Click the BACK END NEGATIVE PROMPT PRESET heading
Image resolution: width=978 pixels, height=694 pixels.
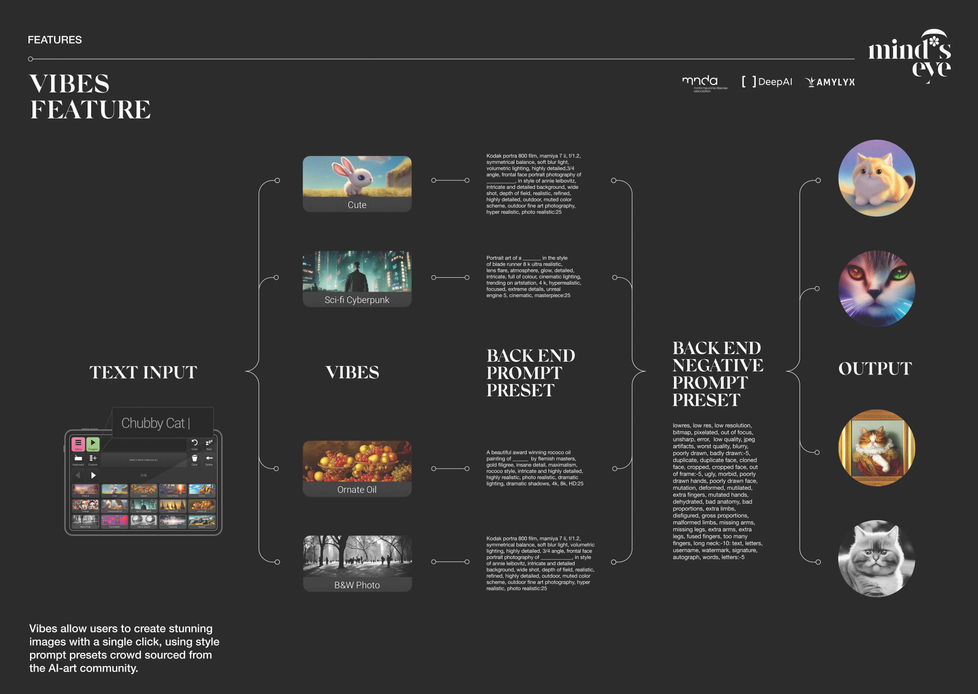718,374
